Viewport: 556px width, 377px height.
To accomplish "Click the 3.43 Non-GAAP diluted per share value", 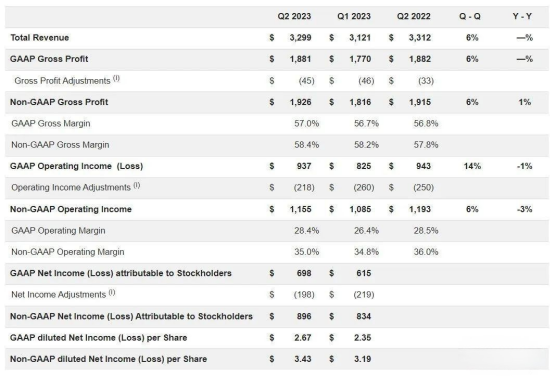I will pos(302,359).
